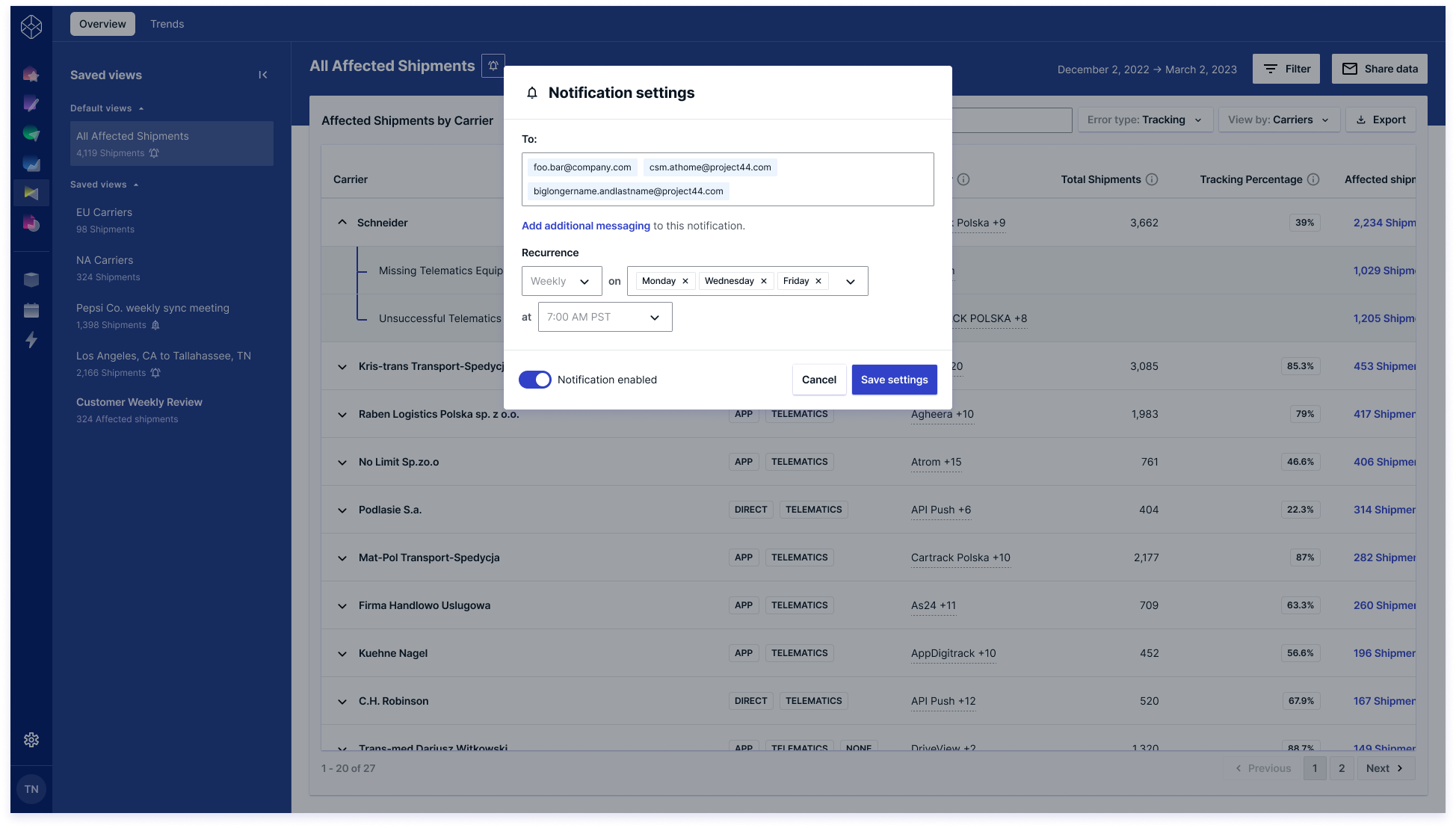Click Cancel in notification dialog
This screenshot has height=828, width=1456.
[818, 380]
